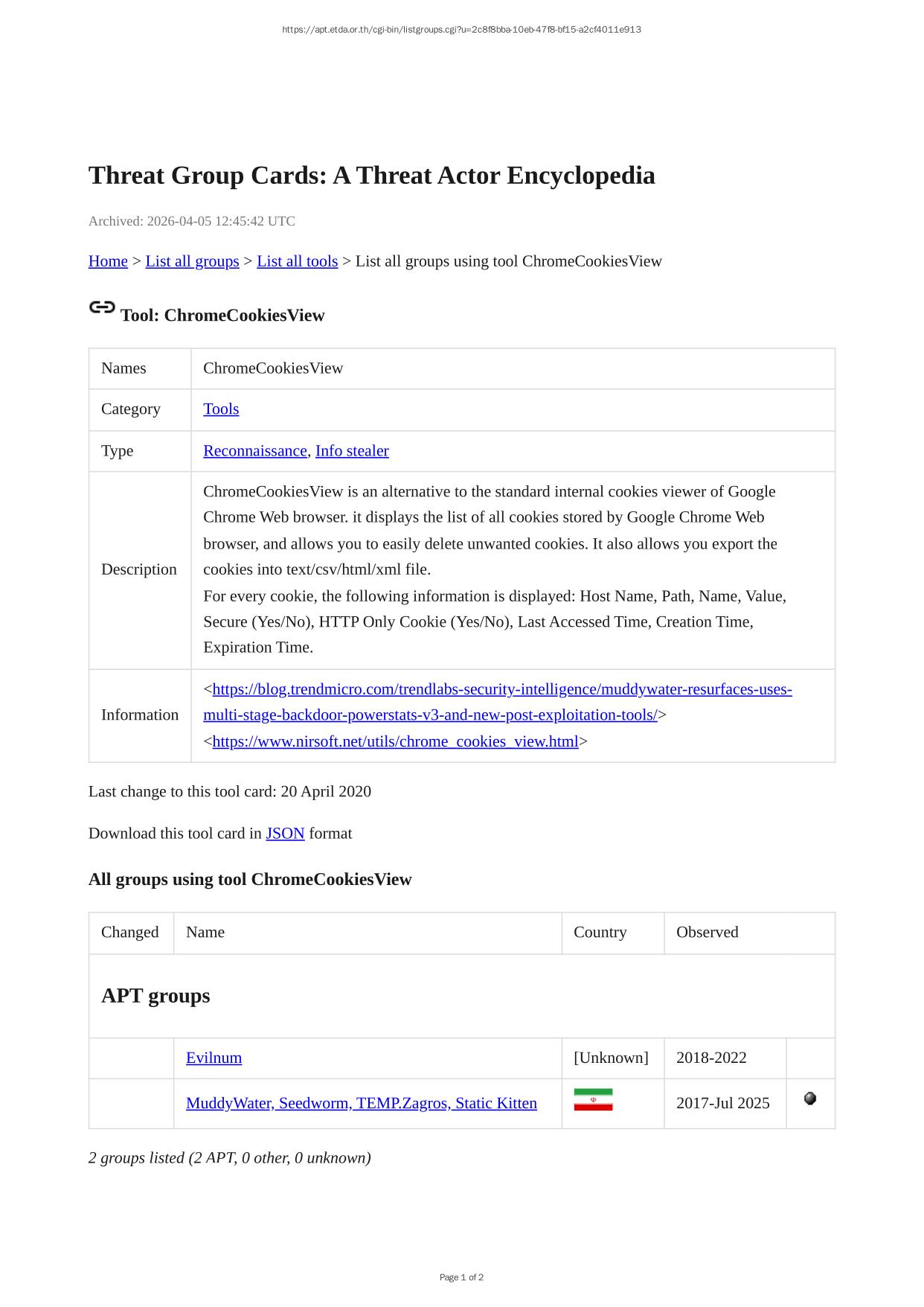
Task: Go to the Home breadcrumb link
Action: [108, 261]
